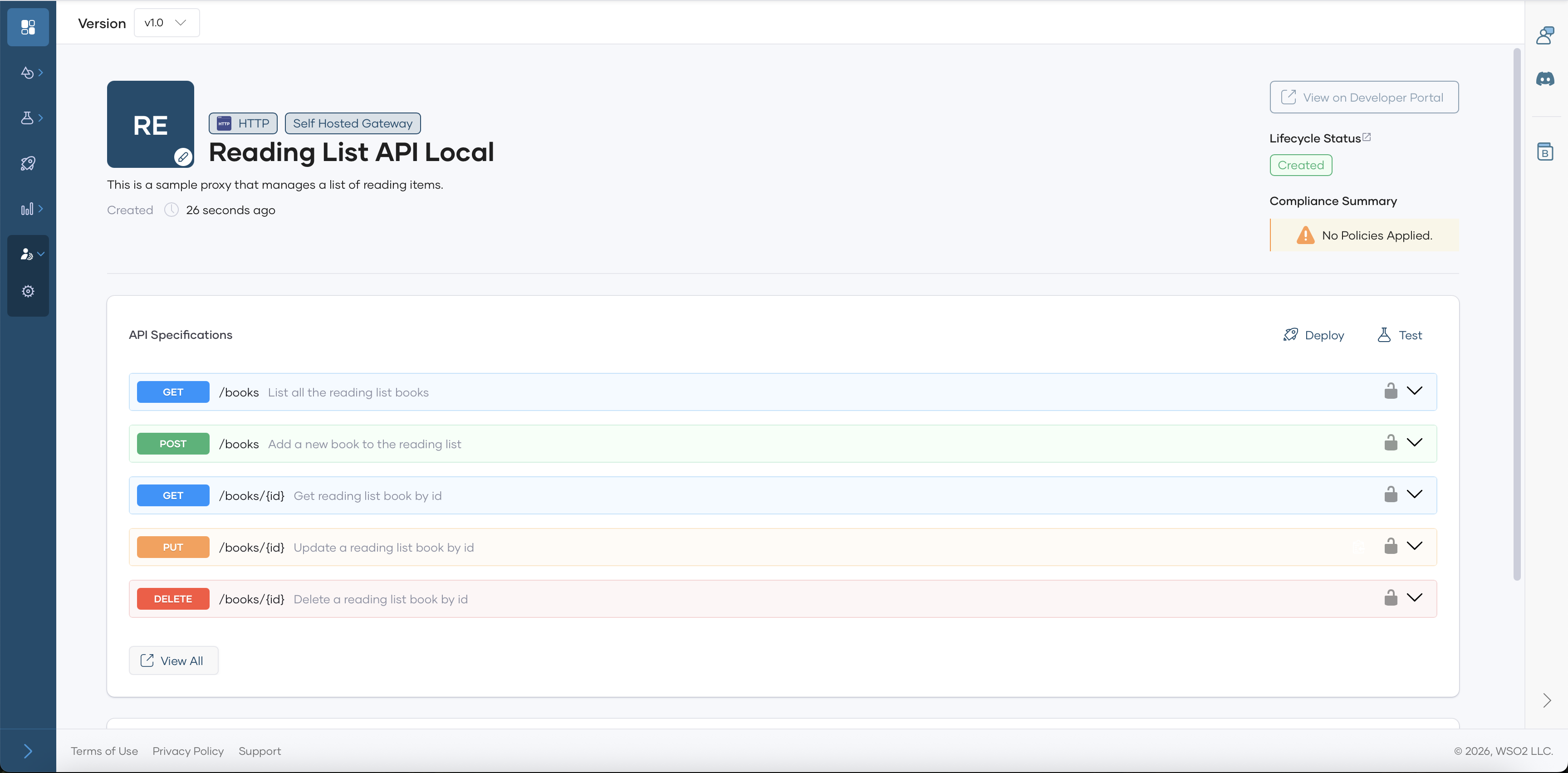Edit the RE API thumbnail pencil icon
Viewport: 1568px width, 773px height.
pos(182,157)
